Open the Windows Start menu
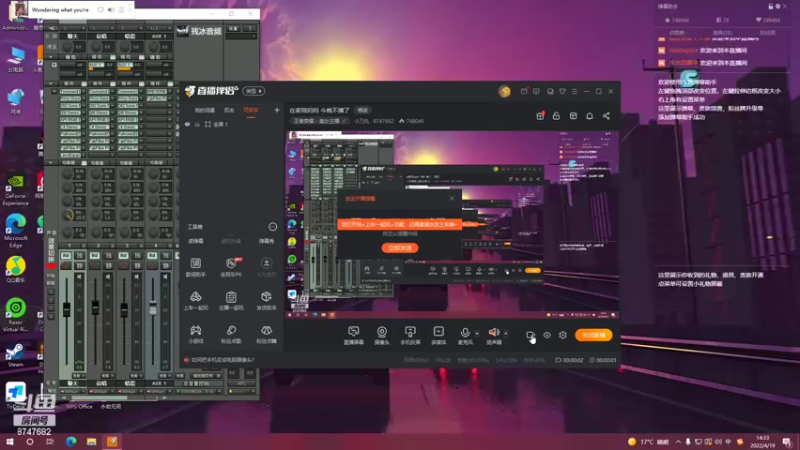The height and width of the screenshot is (450, 800). click(x=10, y=441)
